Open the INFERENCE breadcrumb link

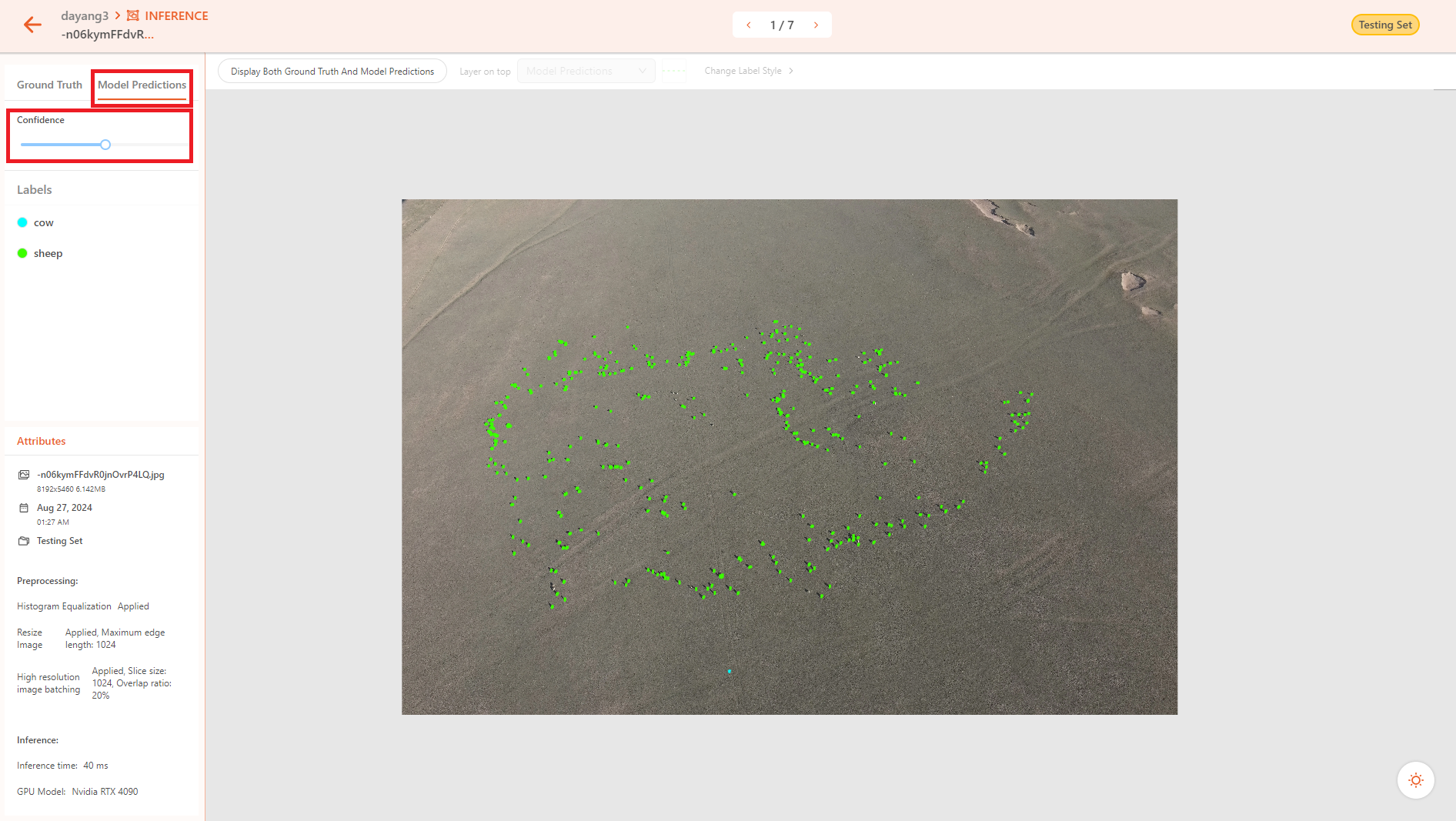176,15
